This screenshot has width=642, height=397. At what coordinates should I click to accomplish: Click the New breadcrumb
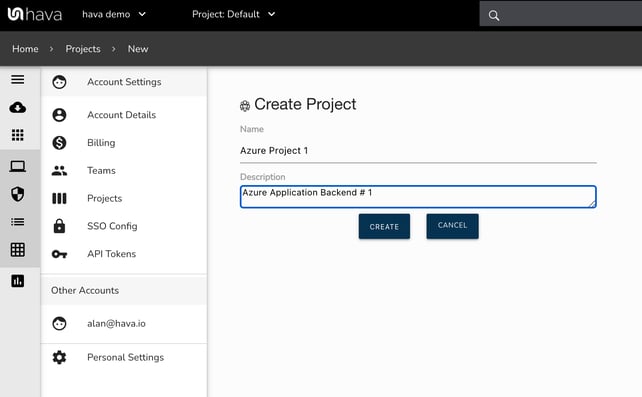pos(138,49)
